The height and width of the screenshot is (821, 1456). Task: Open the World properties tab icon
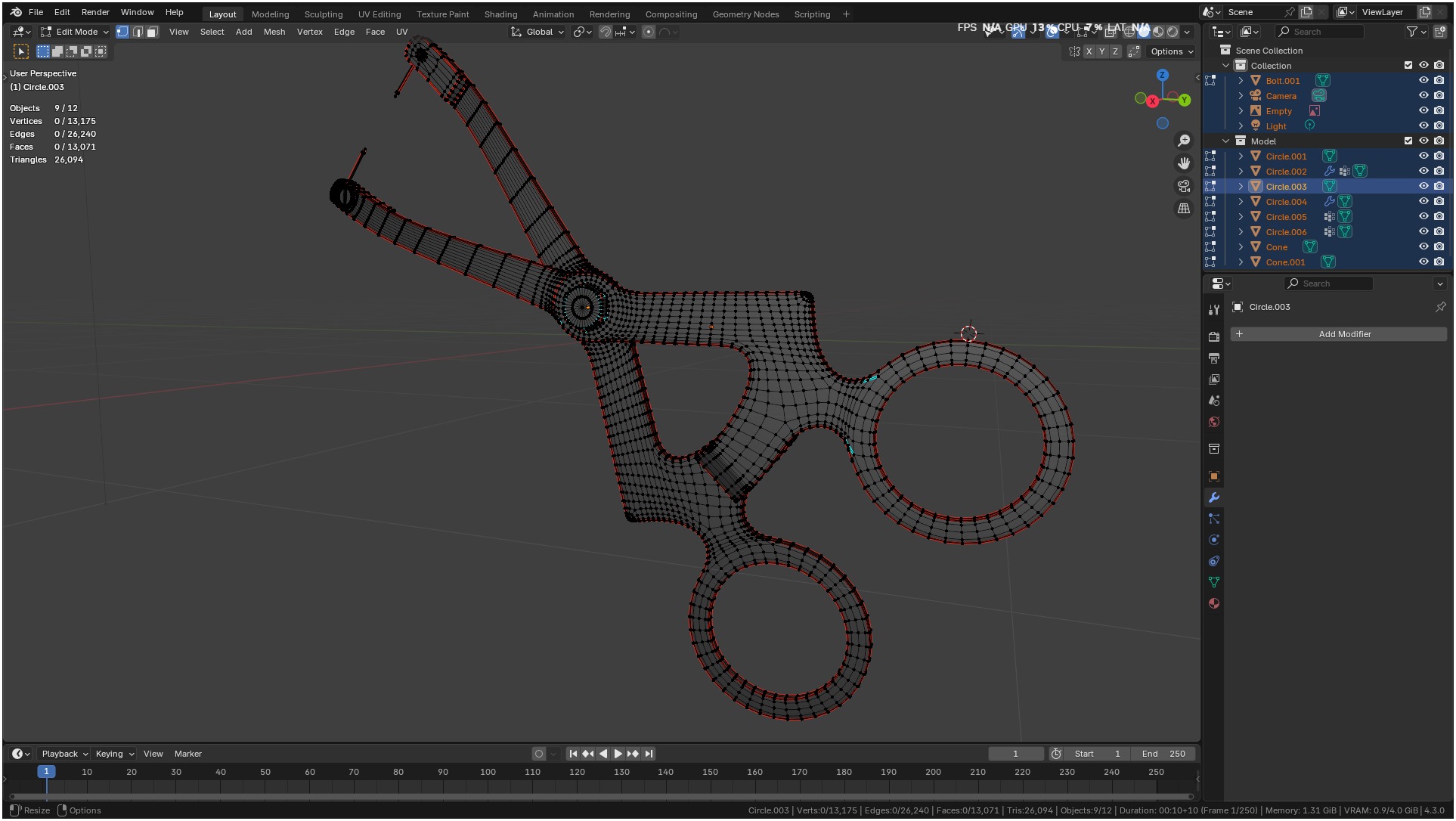tap(1214, 423)
